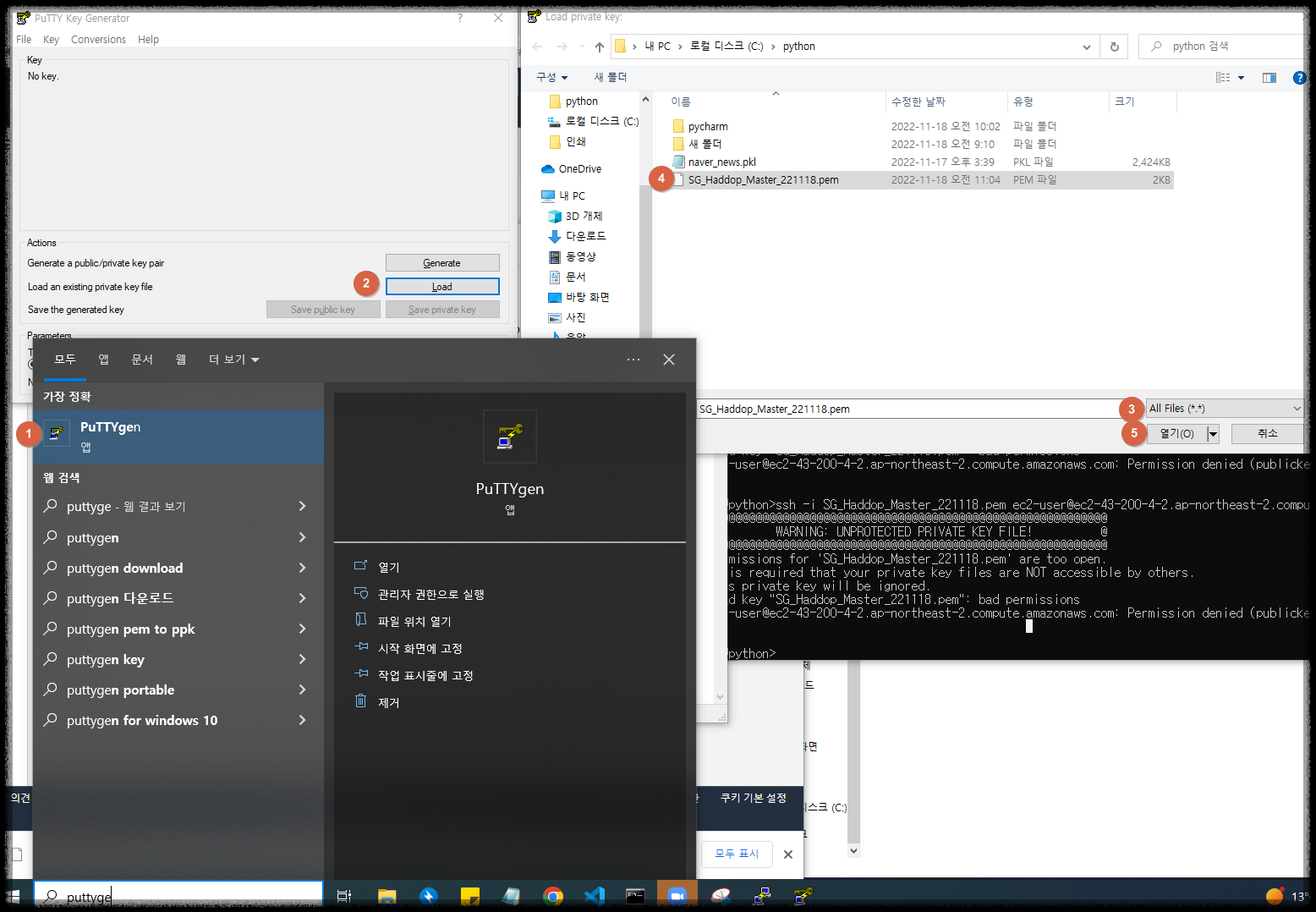1316x912 pixels.
Task: Open Command Prompt from taskbar
Action: (x=635, y=896)
